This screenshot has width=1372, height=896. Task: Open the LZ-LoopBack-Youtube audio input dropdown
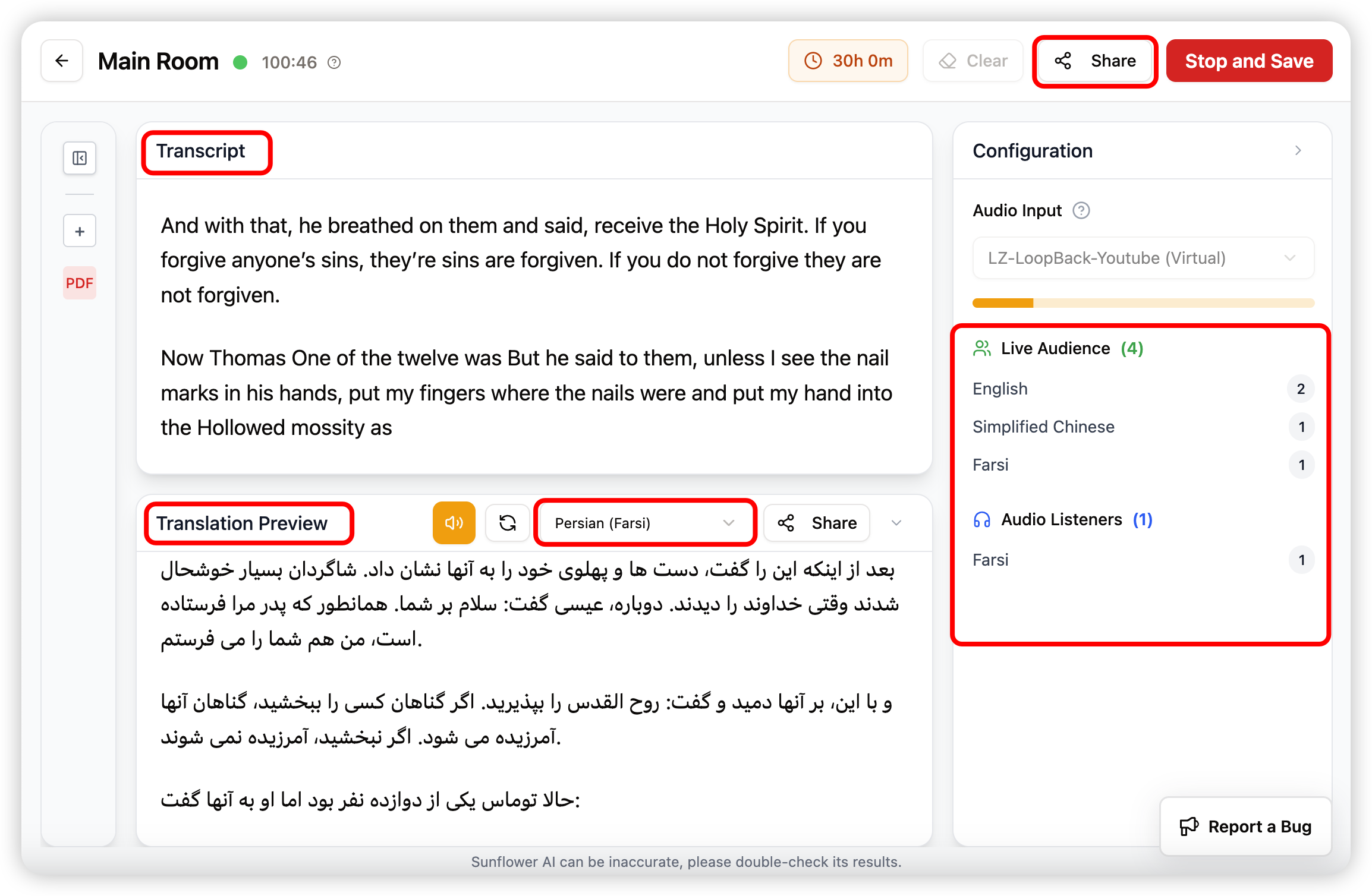[x=1143, y=258]
